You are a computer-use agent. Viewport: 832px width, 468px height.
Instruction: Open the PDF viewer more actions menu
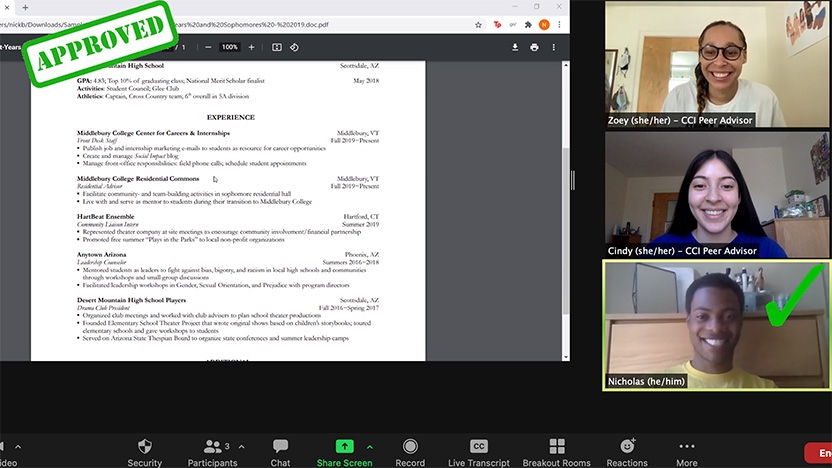tap(553, 47)
